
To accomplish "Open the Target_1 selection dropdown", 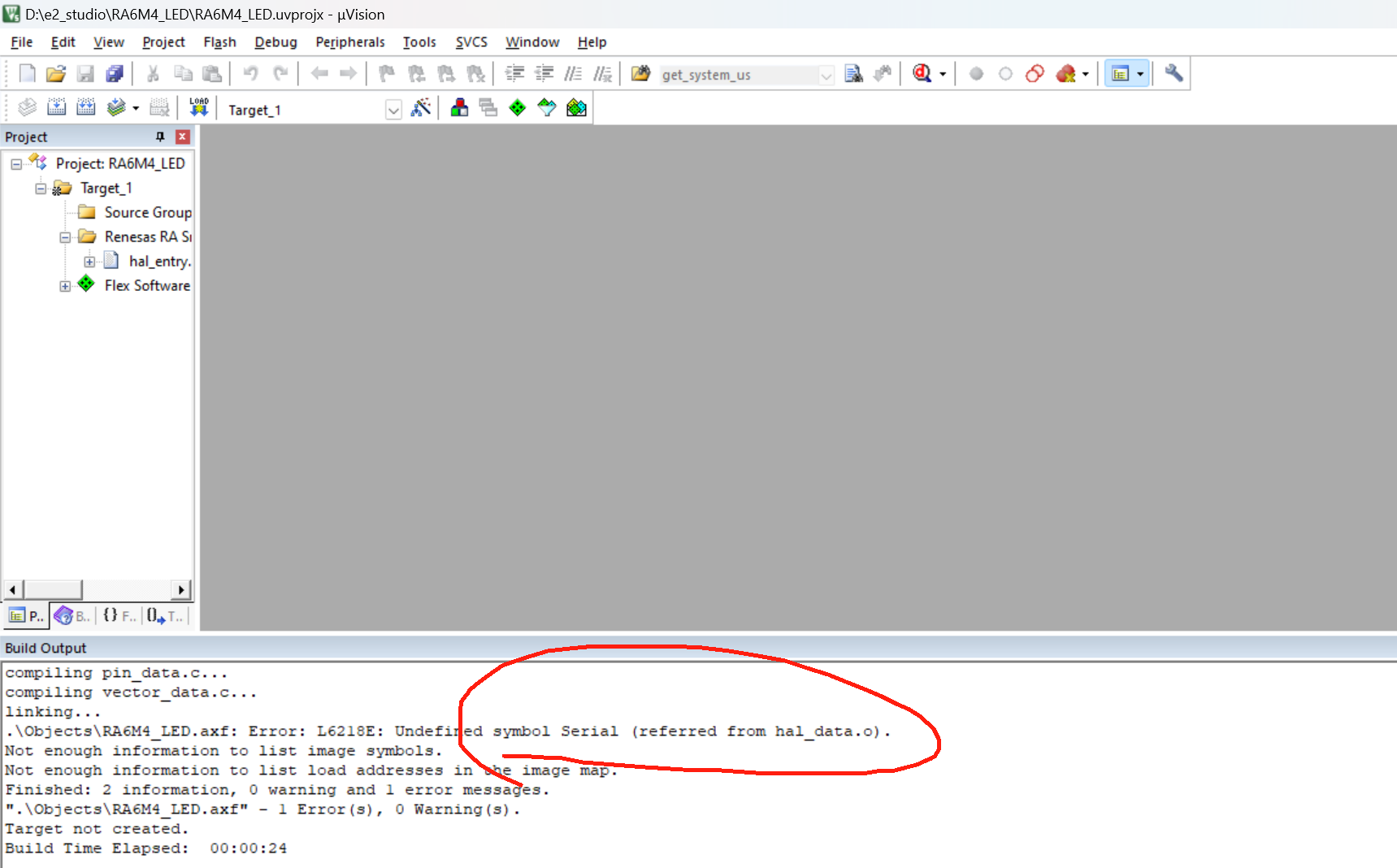I will click(x=393, y=110).
